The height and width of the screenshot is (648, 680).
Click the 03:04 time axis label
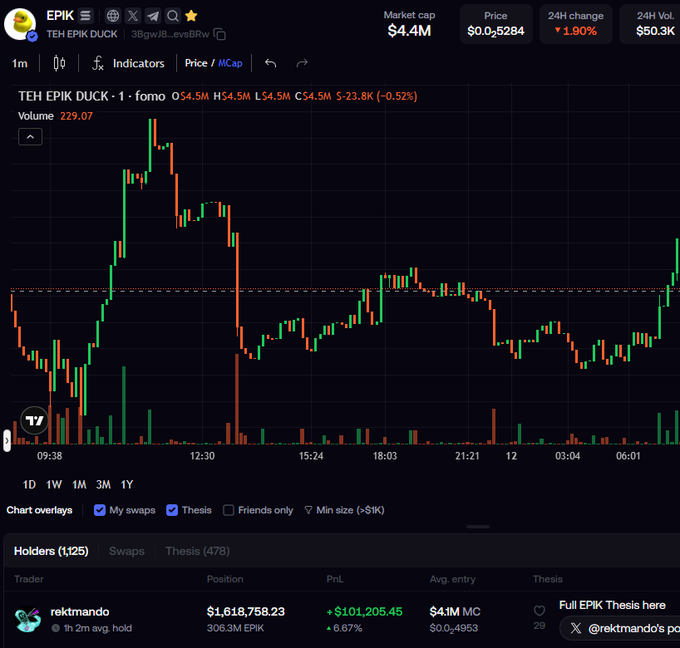click(568, 456)
